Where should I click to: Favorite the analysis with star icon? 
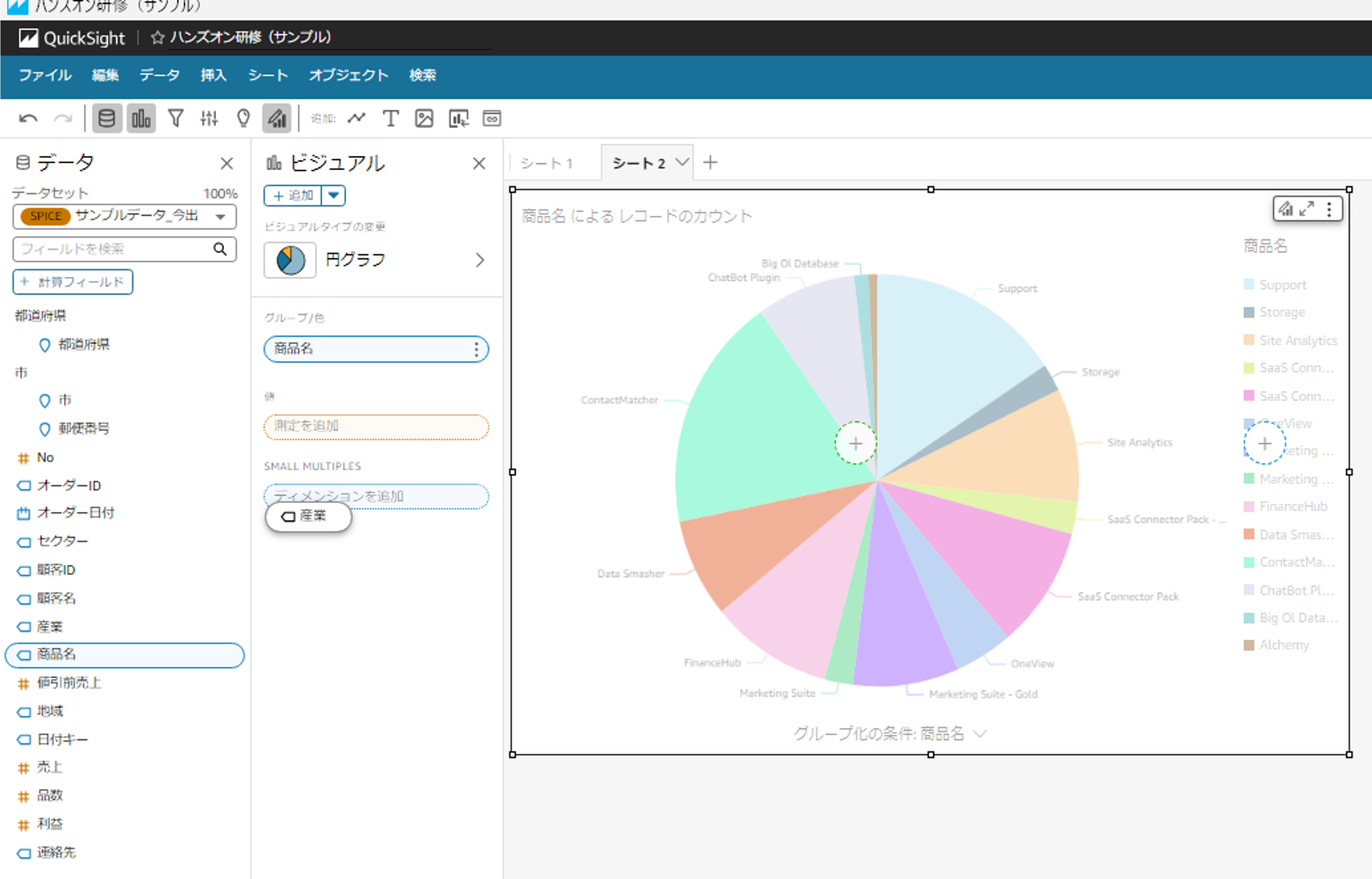[157, 38]
